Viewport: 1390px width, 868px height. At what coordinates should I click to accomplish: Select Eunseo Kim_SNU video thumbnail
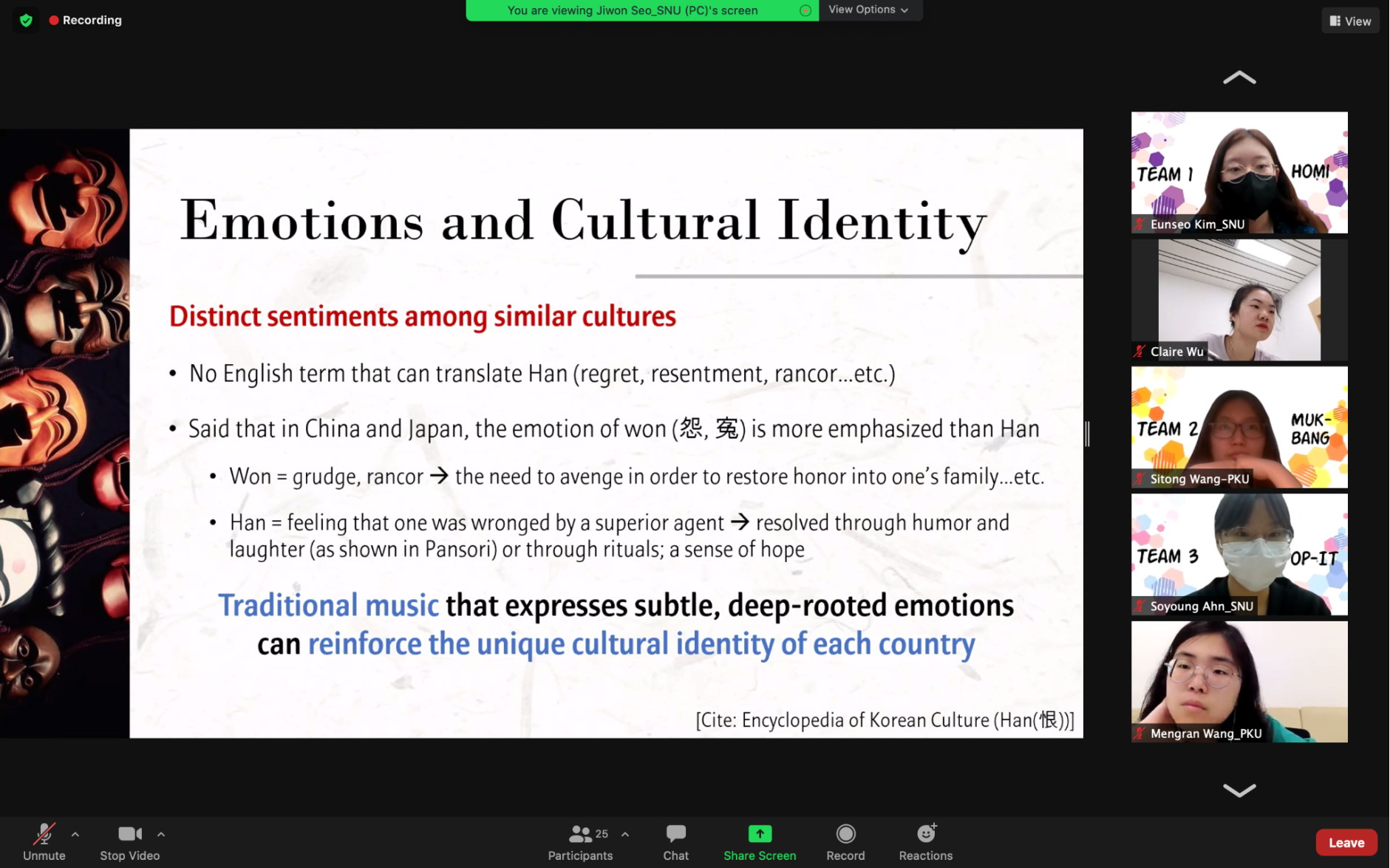point(1239,172)
